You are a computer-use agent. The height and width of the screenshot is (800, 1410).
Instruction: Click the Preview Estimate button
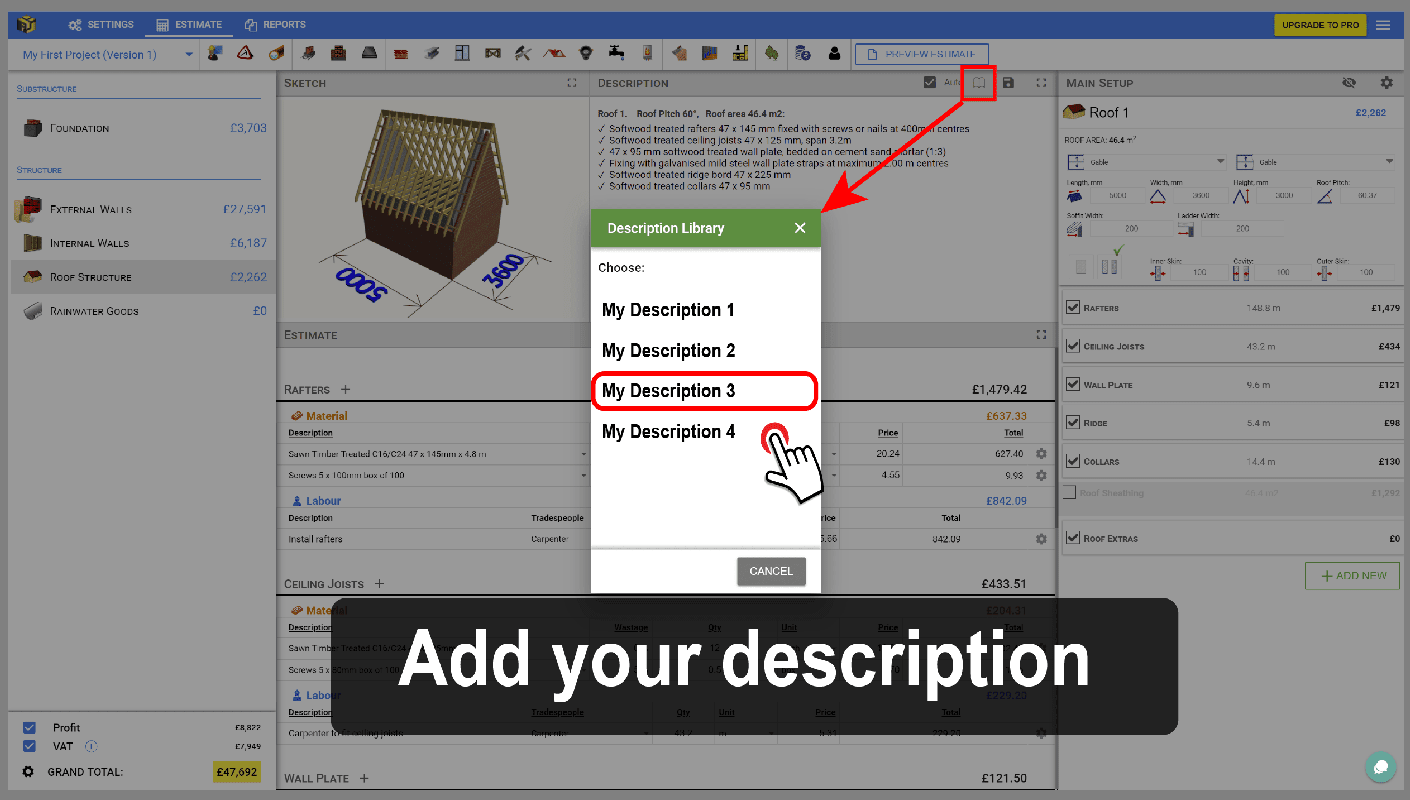pyautogui.click(x=922, y=54)
